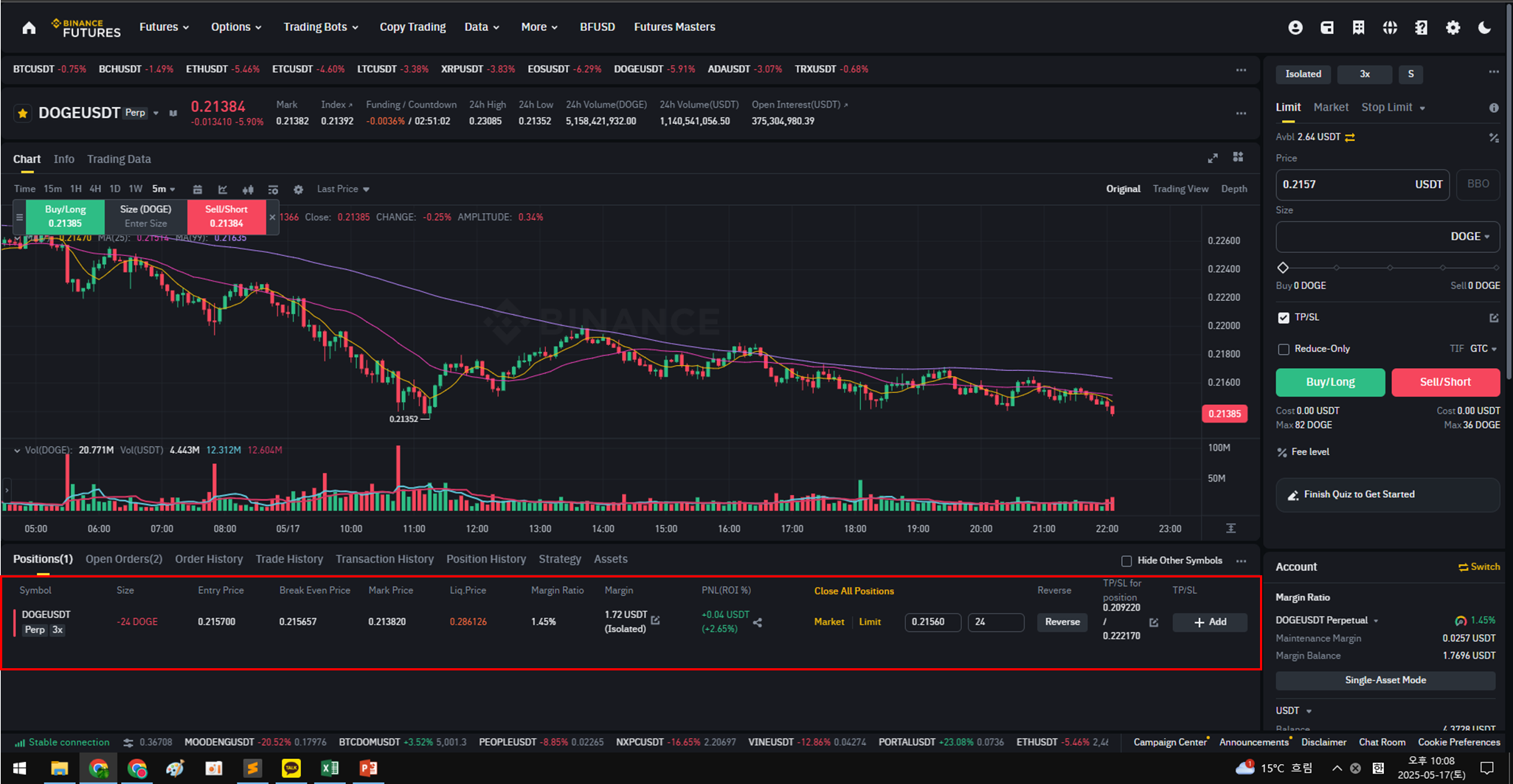Screen dimensions: 1513x784
Task: Open the ticker bar three-dot menu
Action: 1242,70
